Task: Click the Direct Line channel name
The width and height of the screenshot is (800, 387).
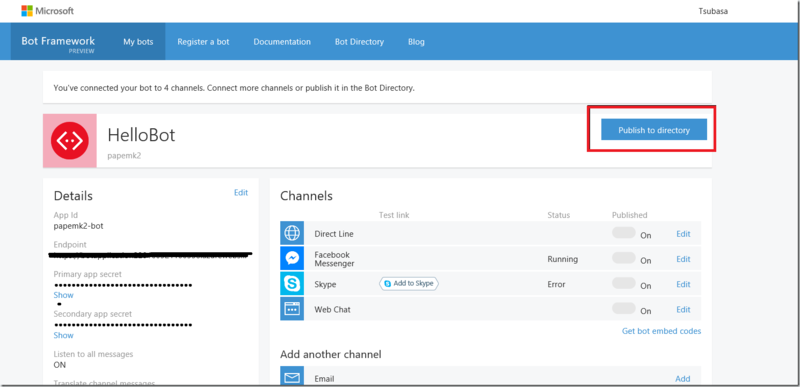Action: tap(334, 234)
